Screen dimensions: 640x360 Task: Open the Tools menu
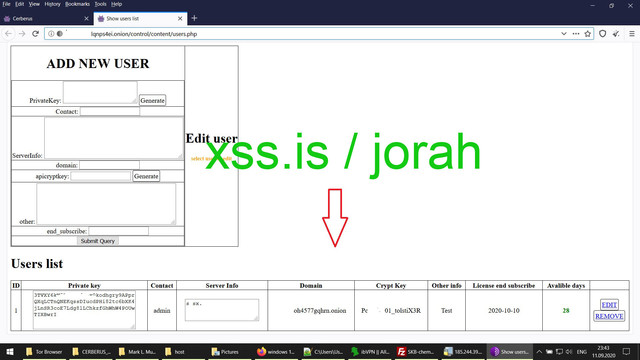coord(100,4)
